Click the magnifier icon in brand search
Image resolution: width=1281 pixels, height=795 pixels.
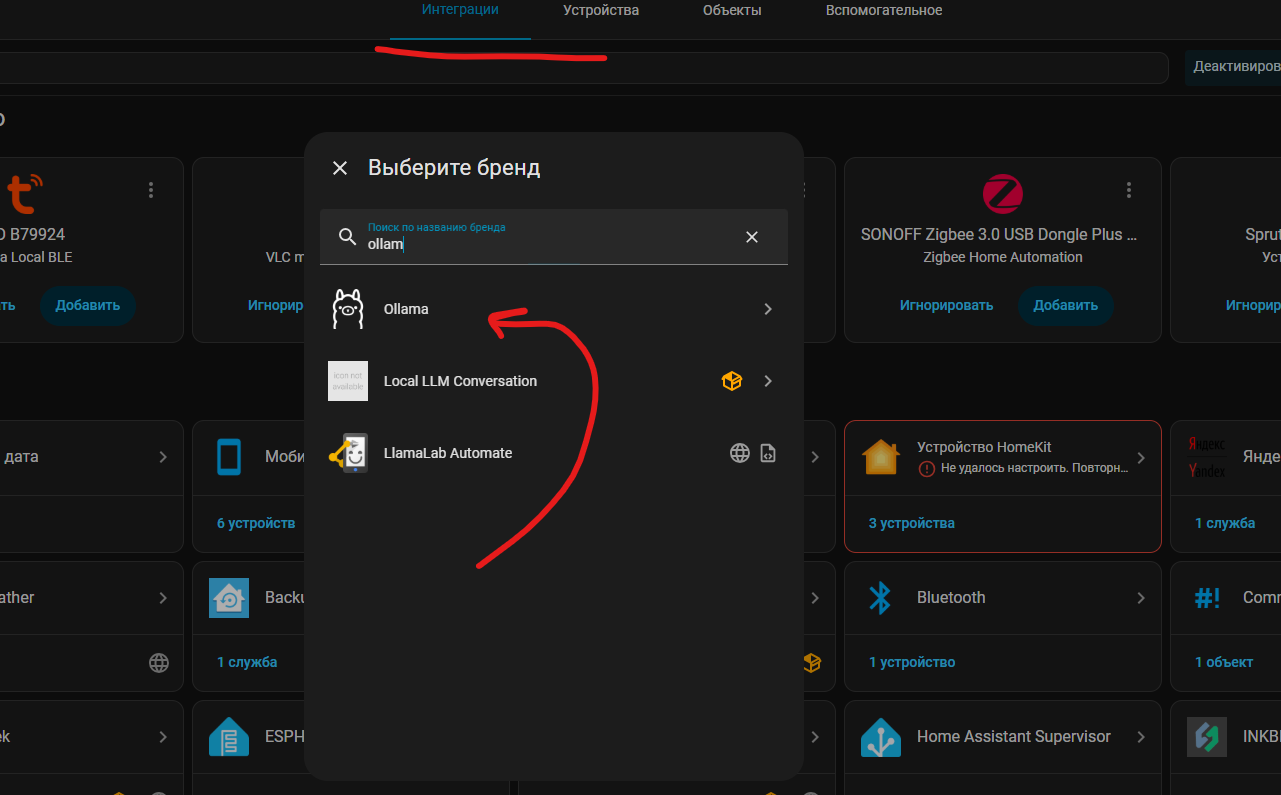pos(347,237)
